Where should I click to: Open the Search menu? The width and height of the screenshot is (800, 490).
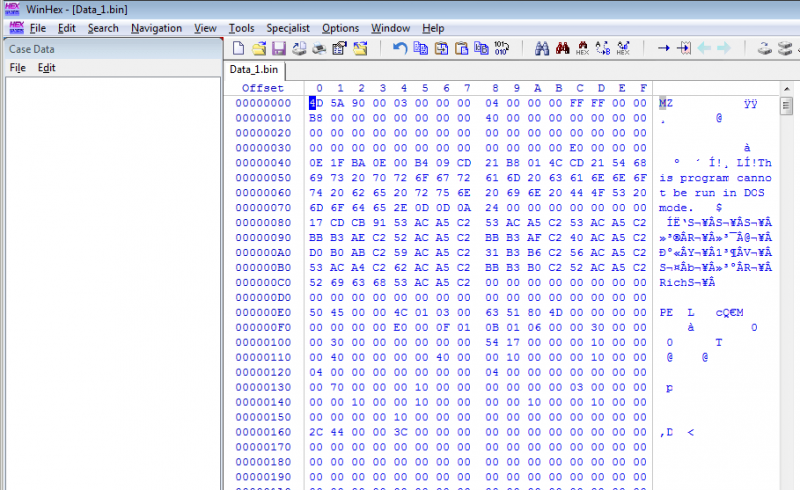click(x=103, y=28)
